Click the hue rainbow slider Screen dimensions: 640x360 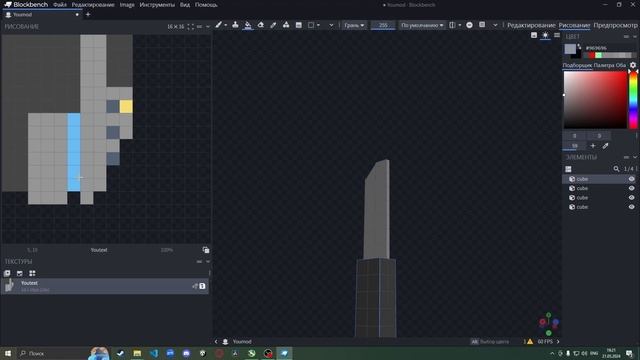(633, 100)
